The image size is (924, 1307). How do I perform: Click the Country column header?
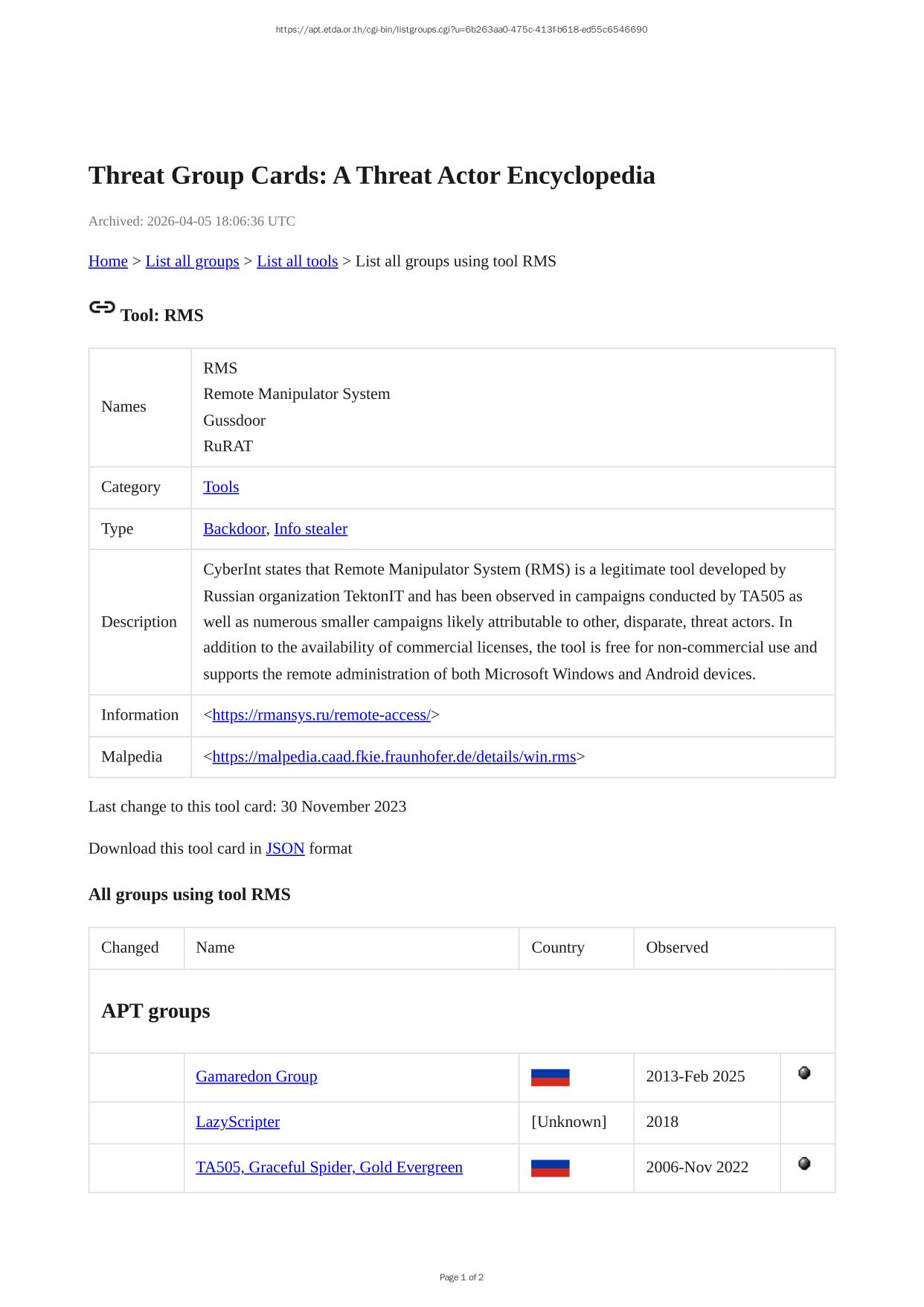[x=557, y=948]
